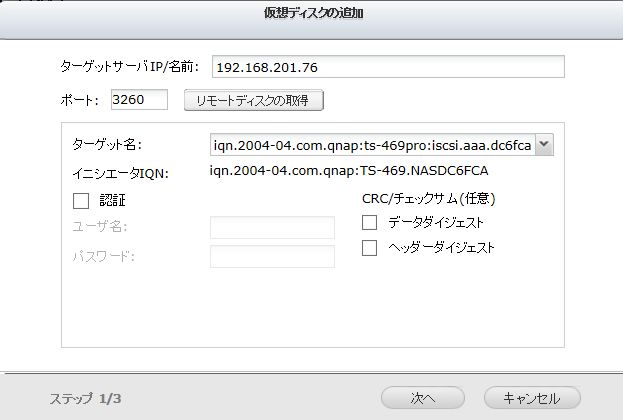Click the 仮想ディスクの追加 title bar
This screenshot has height=420, width=623.
(311, 15)
